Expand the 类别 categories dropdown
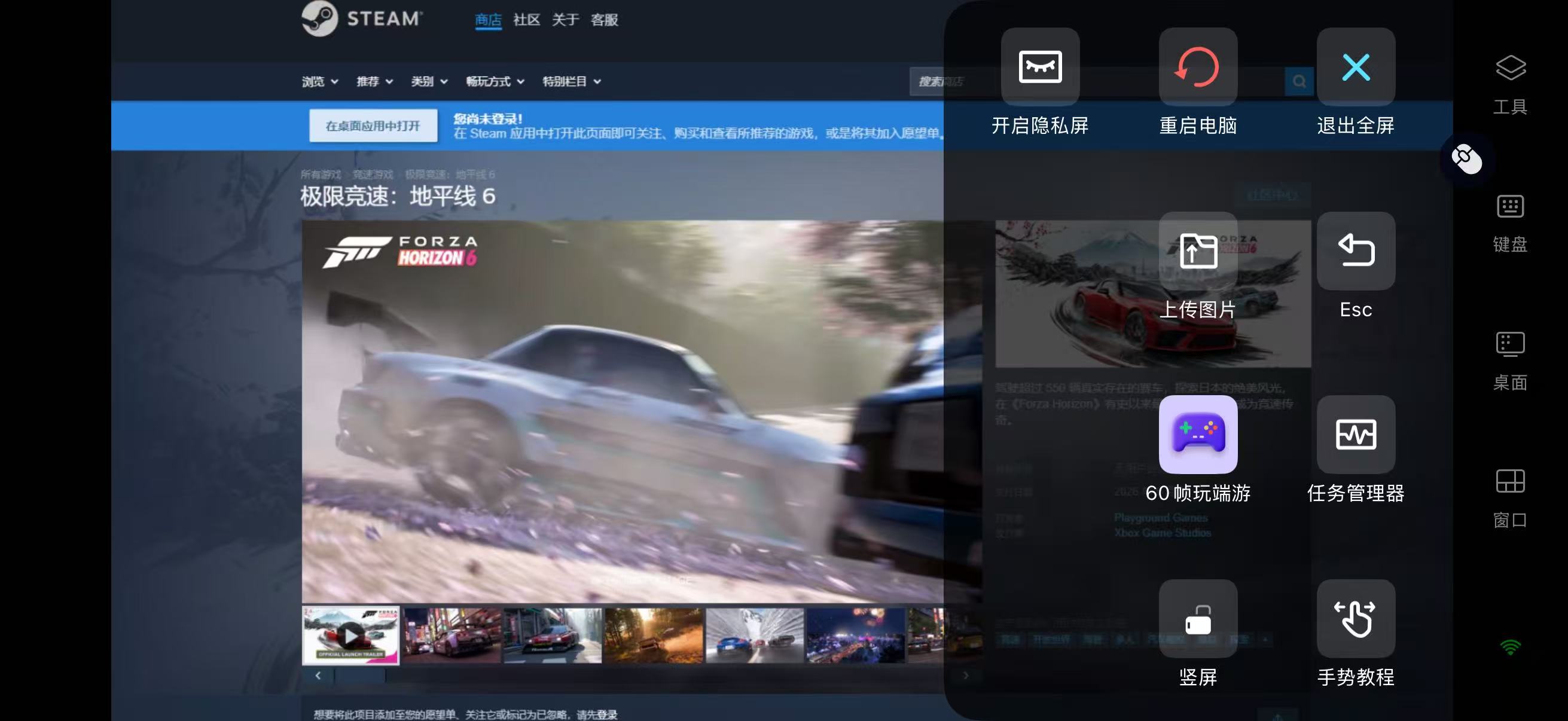This screenshot has width=1568, height=721. coord(429,81)
